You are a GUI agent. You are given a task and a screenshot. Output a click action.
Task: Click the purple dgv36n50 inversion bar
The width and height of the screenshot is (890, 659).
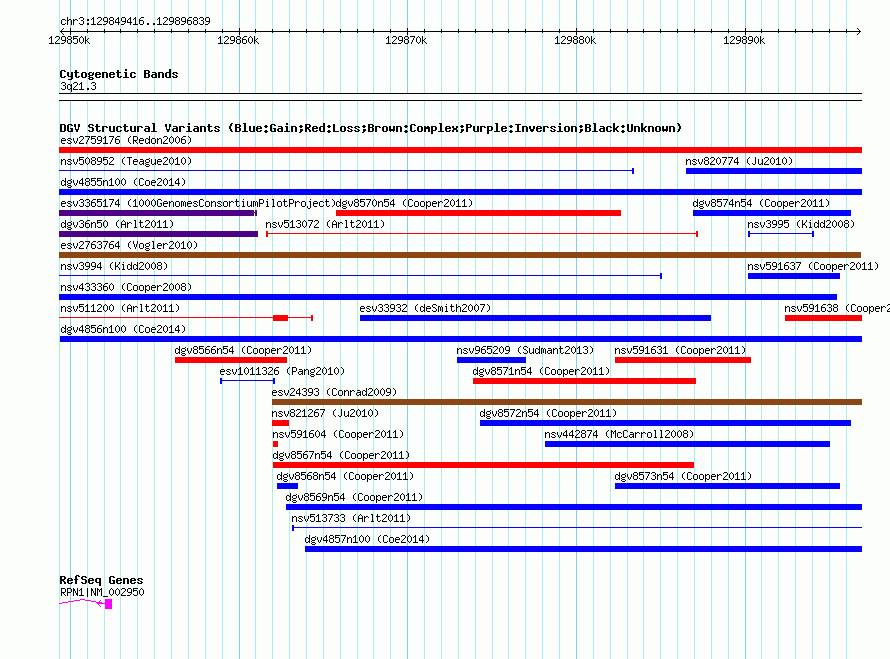click(x=158, y=234)
